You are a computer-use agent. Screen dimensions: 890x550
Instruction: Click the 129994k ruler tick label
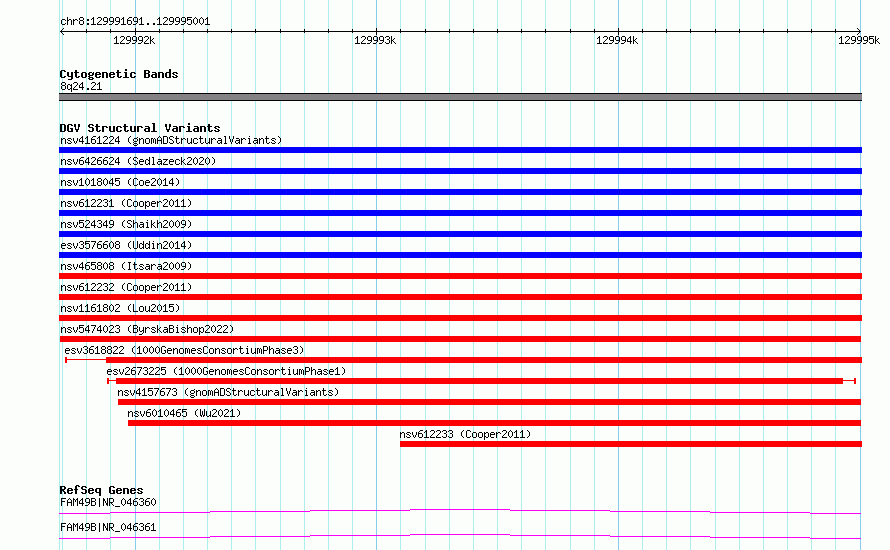point(617,40)
